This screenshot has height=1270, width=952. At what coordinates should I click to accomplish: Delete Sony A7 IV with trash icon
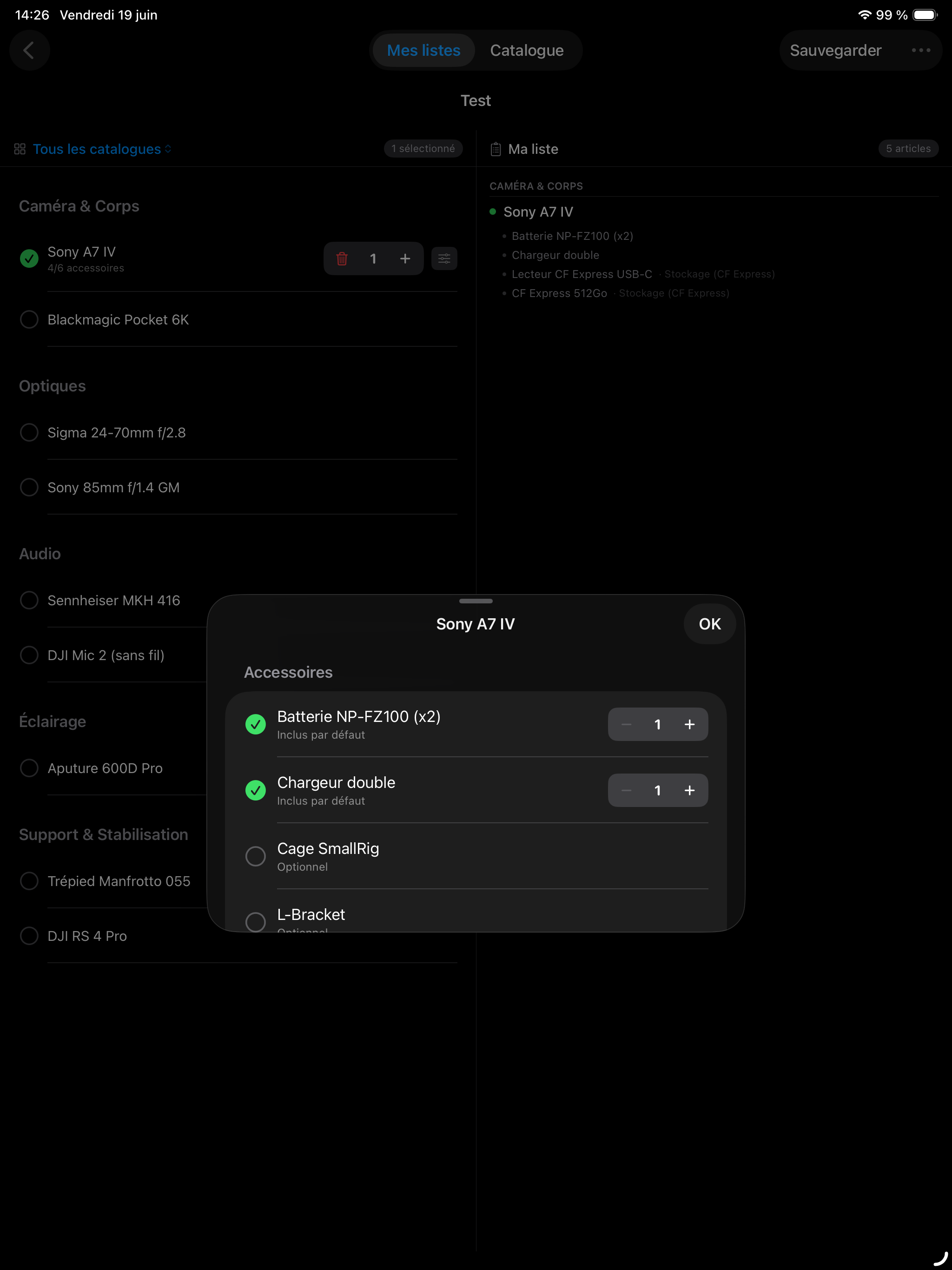342,259
